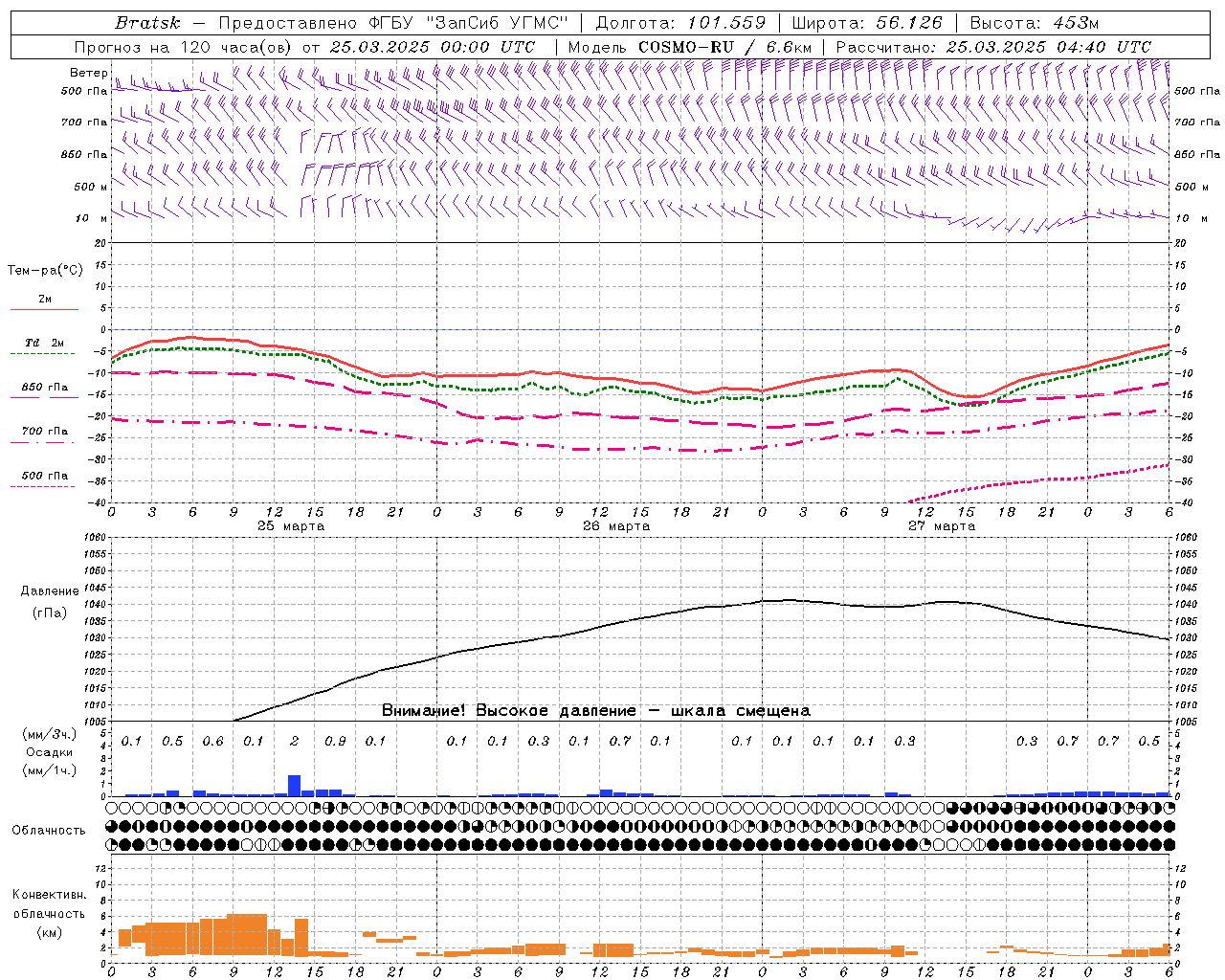Viewport: 1225px width, 980px height.
Task: Click the precipitation value '2'
Action: pyautogui.click(x=294, y=741)
